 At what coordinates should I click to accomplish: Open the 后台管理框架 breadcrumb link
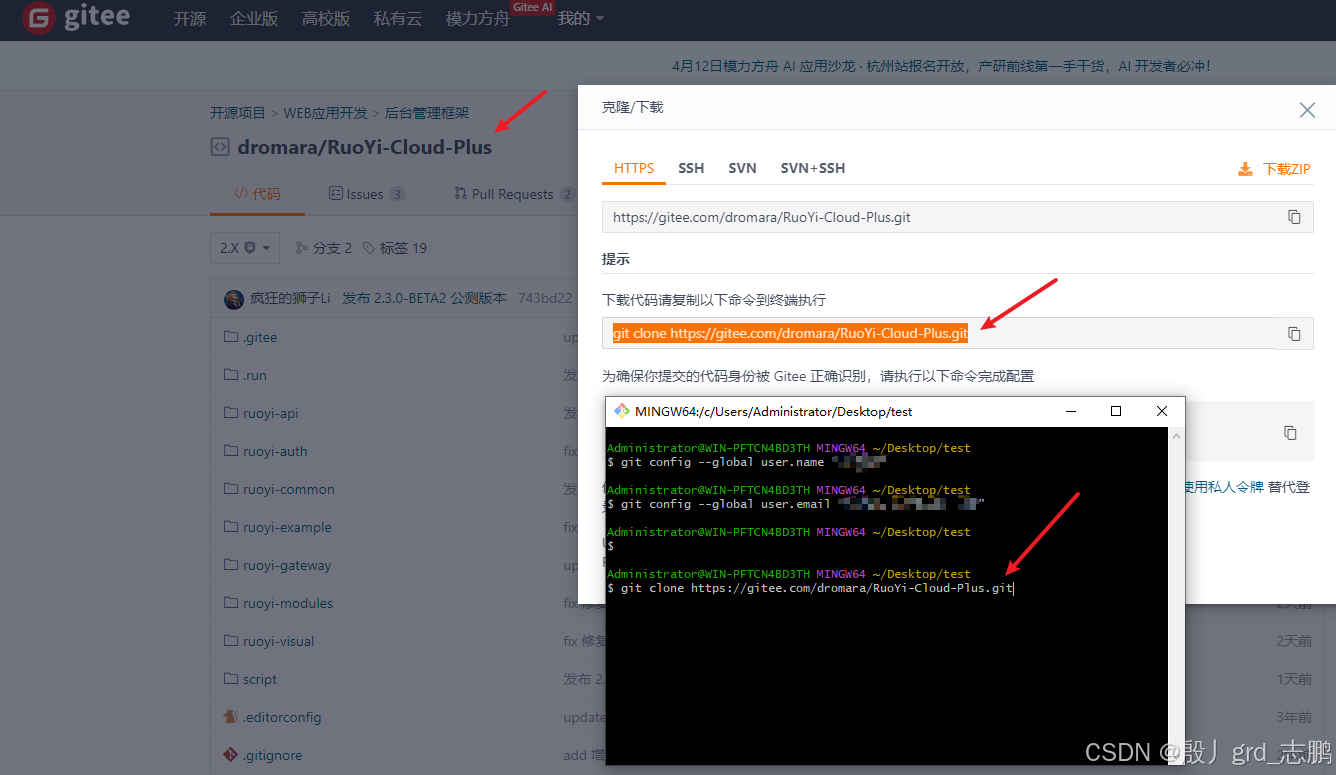pos(427,113)
